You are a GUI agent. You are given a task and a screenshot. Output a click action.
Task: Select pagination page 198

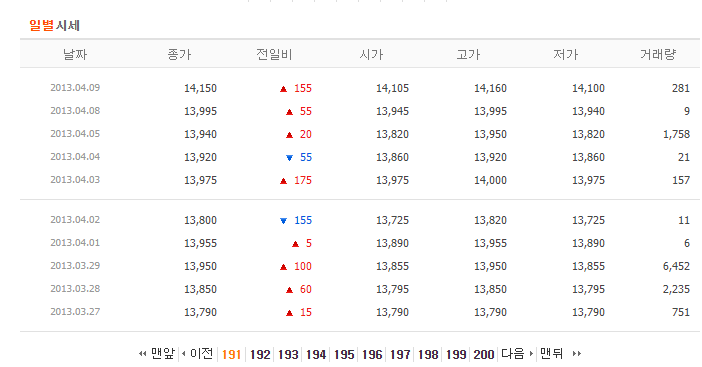coord(428,354)
